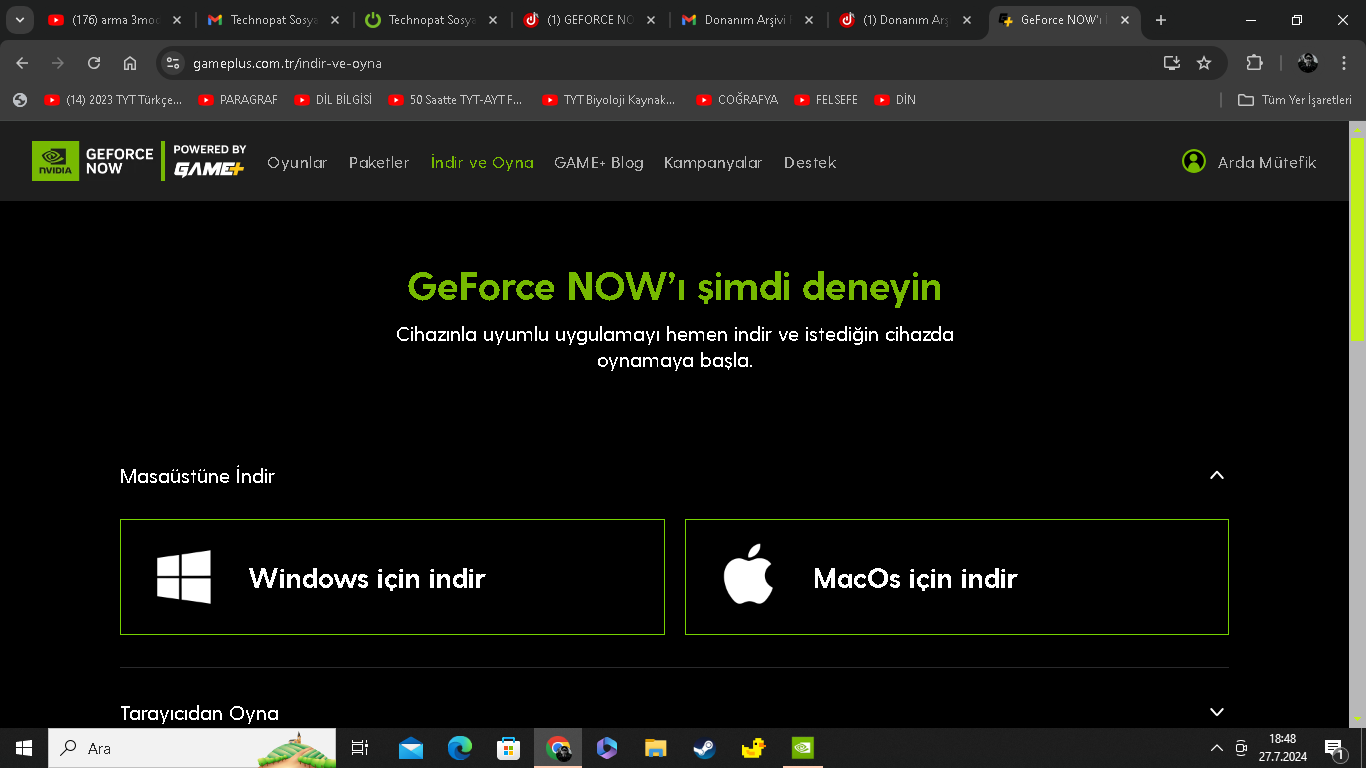Open the COĞRAFYA bookmark
This screenshot has height=768, width=1366.
coord(736,100)
